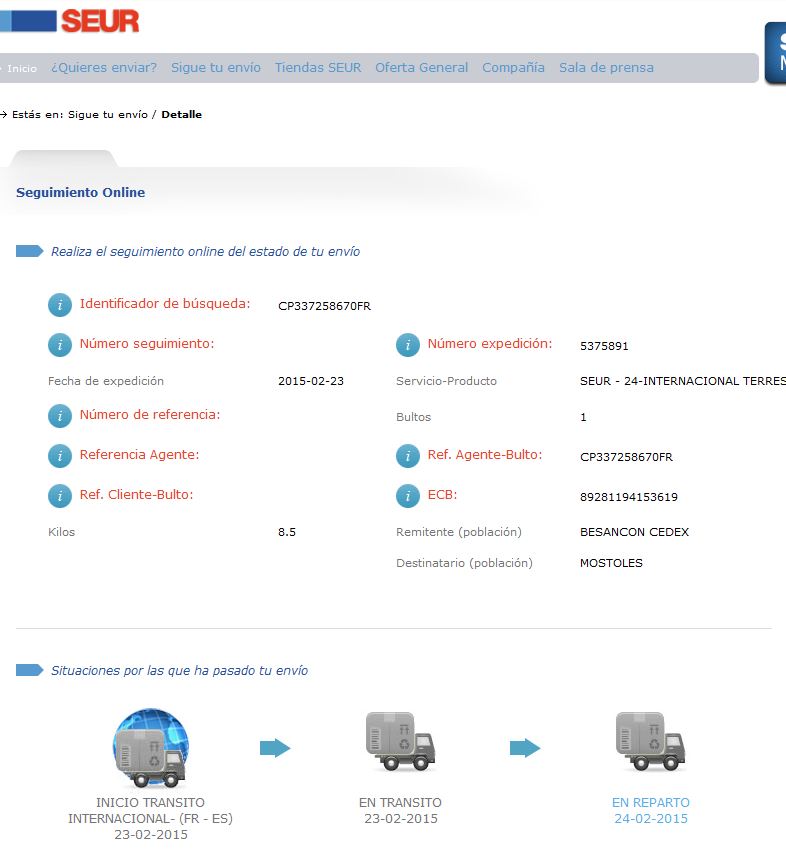Click the Bultos value 1
This screenshot has width=786, height=853.
point(583,417)
